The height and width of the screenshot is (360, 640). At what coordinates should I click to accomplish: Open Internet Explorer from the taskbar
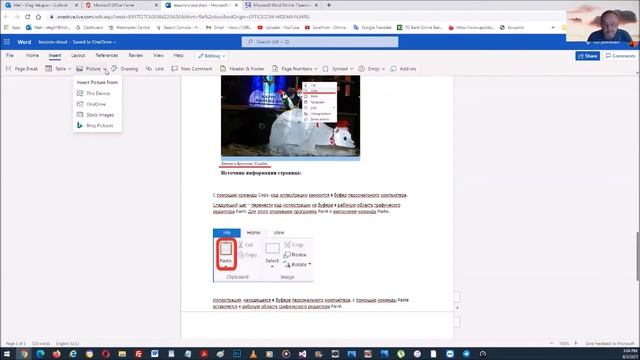click(73, 354)
